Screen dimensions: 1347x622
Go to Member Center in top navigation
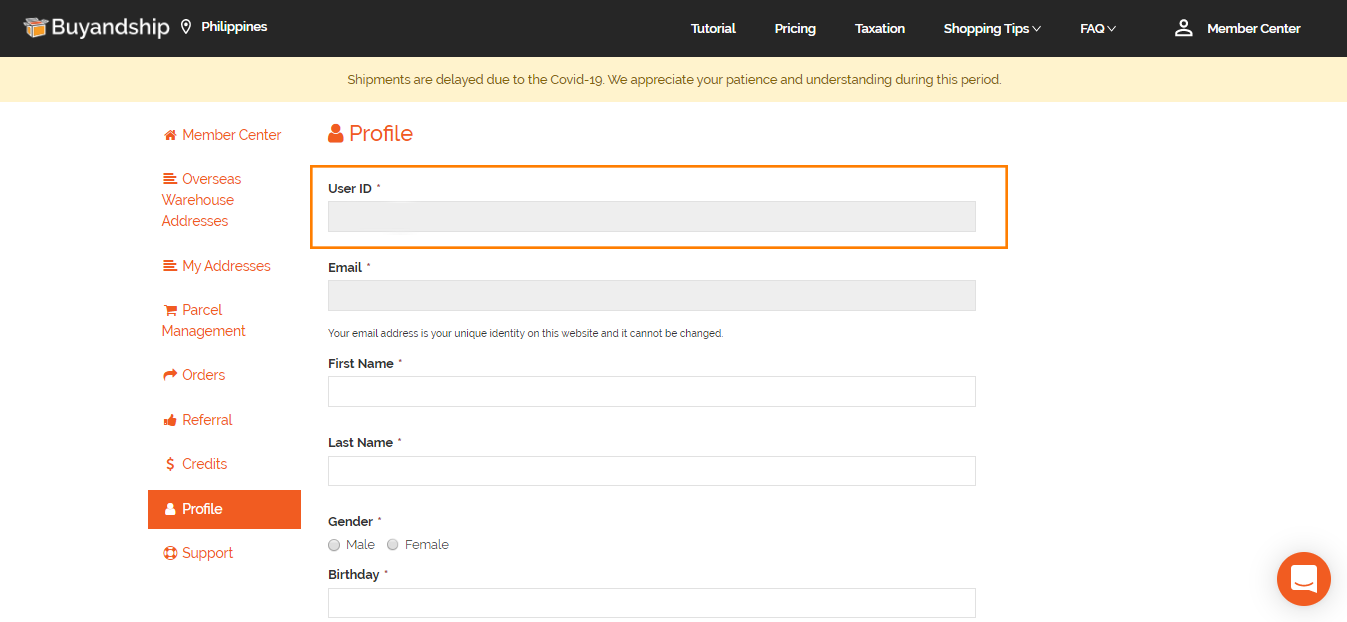1254,28
